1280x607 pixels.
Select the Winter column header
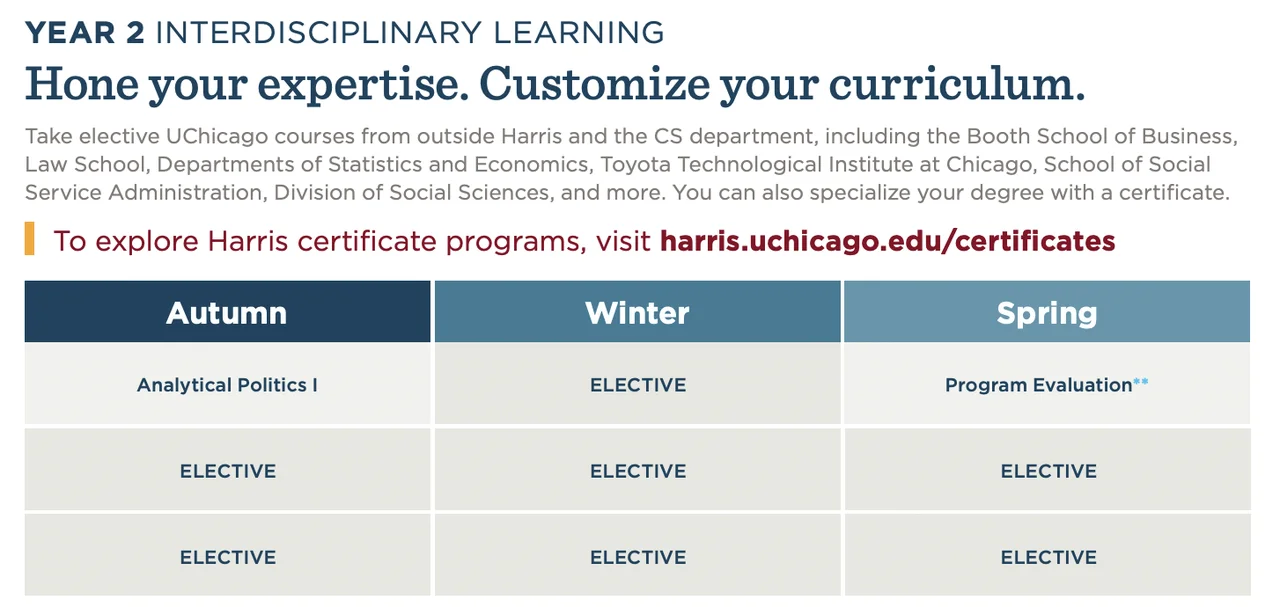tap(637, 312)
